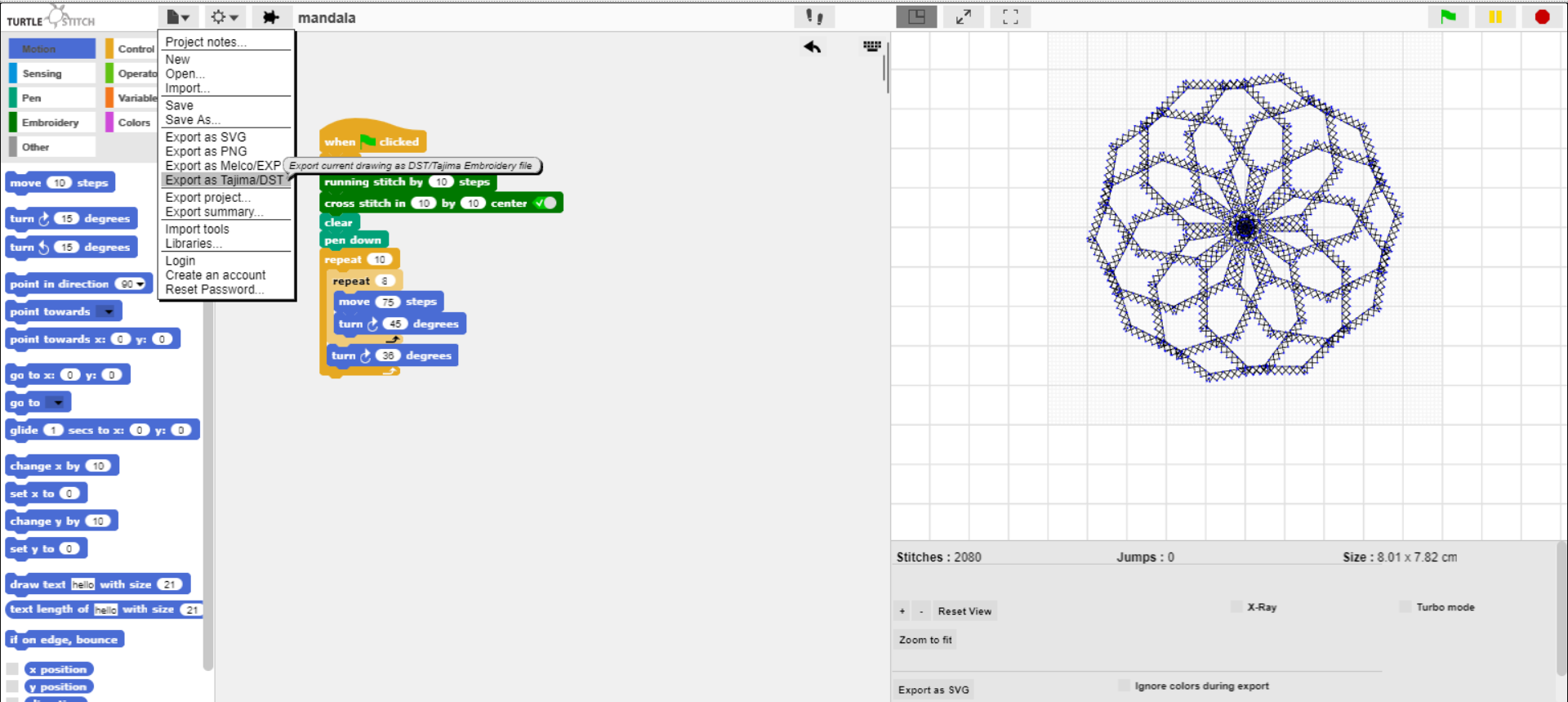Screen dimensions: 1568x702
Task: Zoom out with minus button
Action: pos(921,611)
